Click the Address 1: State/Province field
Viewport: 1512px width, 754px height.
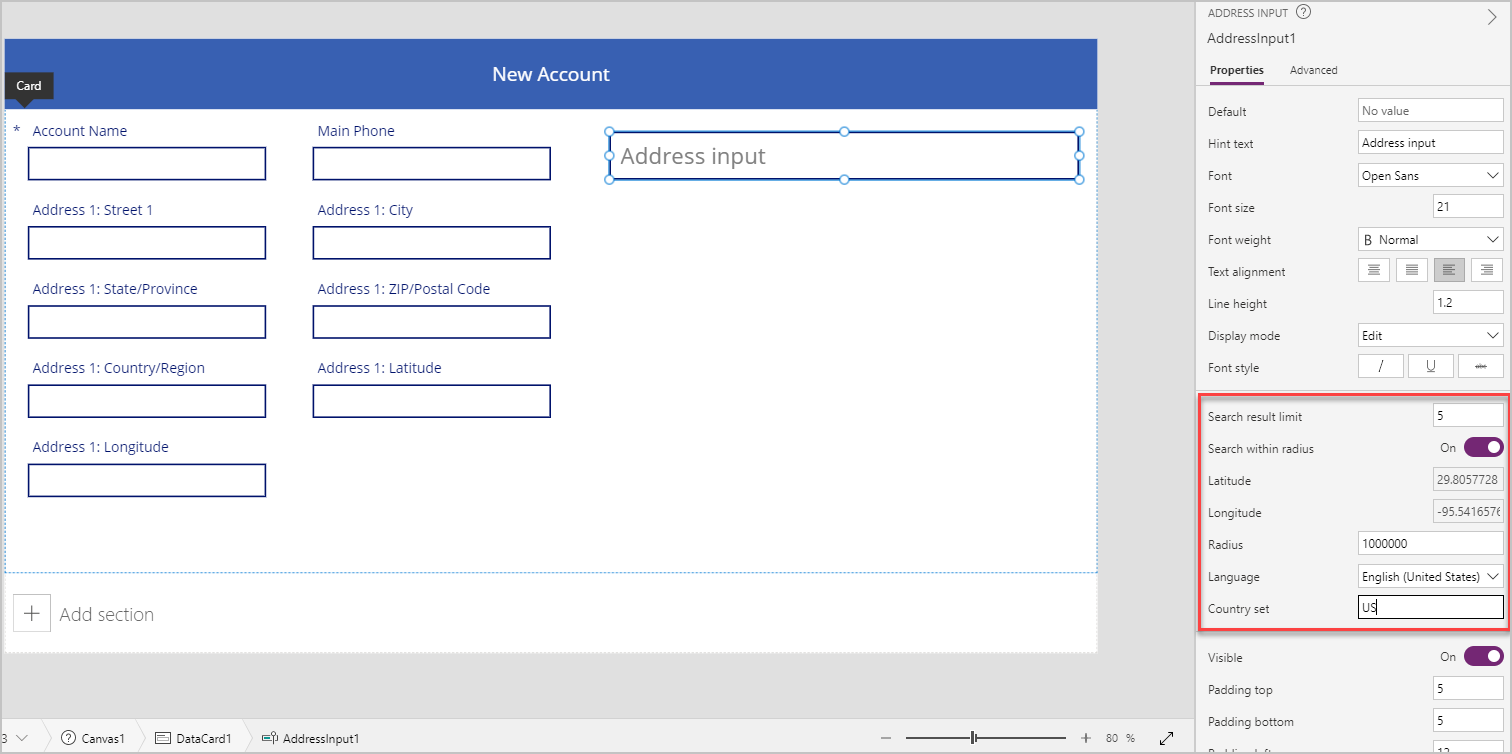147,322
